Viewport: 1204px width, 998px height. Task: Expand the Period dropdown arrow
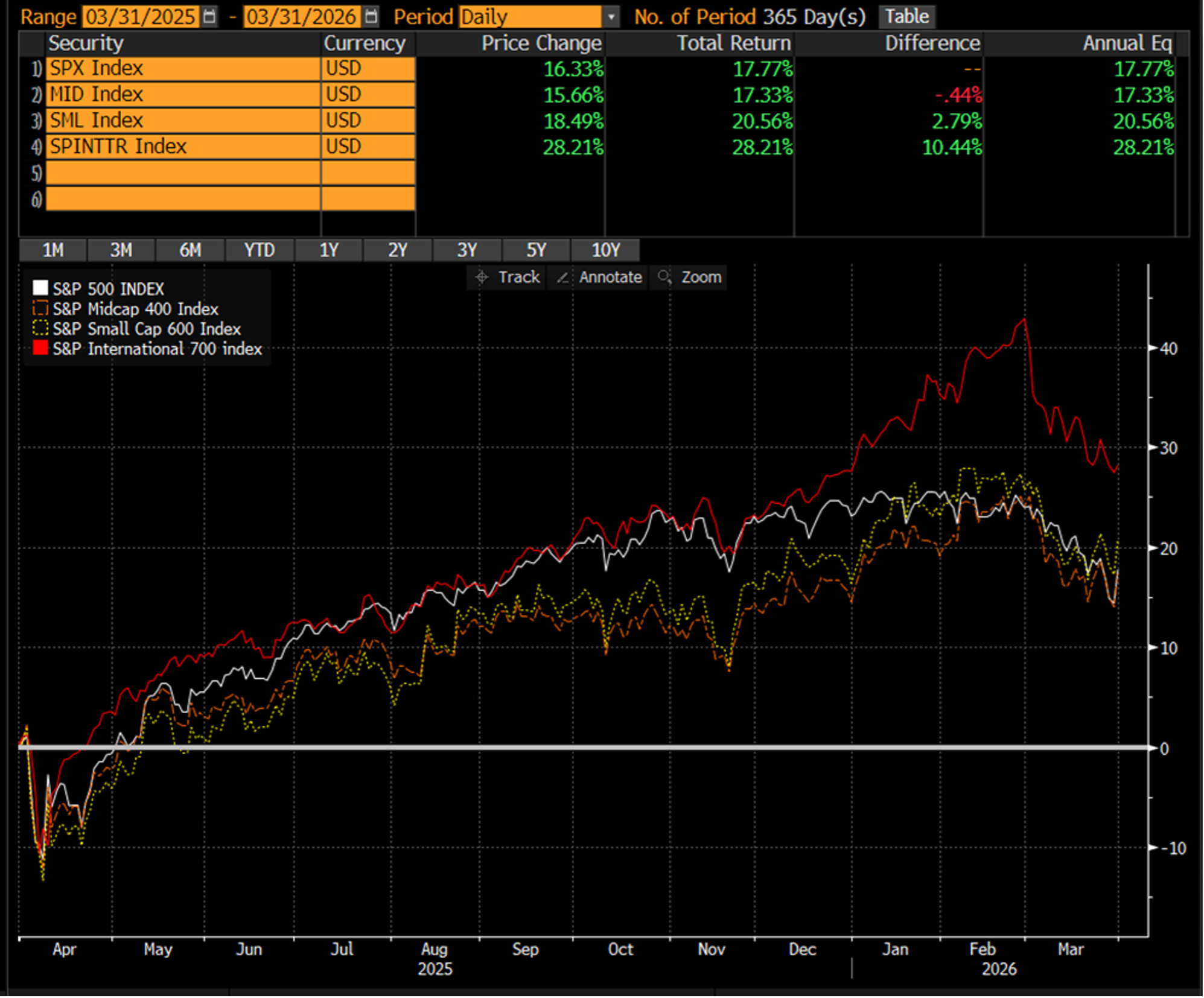coord(611,17)
